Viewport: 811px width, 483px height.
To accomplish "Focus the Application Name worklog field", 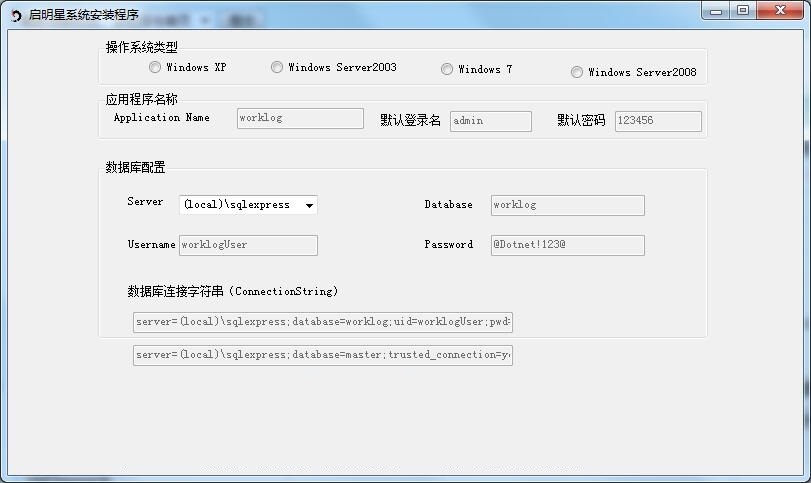I will (x=301, y=118).
